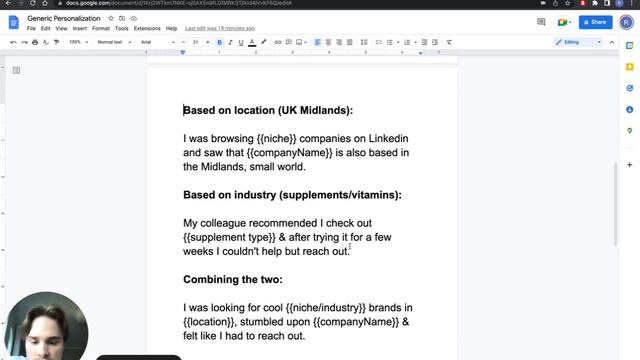Image resolution: width=640 pixels, height=360 pixels.
Task: Insert a link using the toolbar
Action: (278, 42)
